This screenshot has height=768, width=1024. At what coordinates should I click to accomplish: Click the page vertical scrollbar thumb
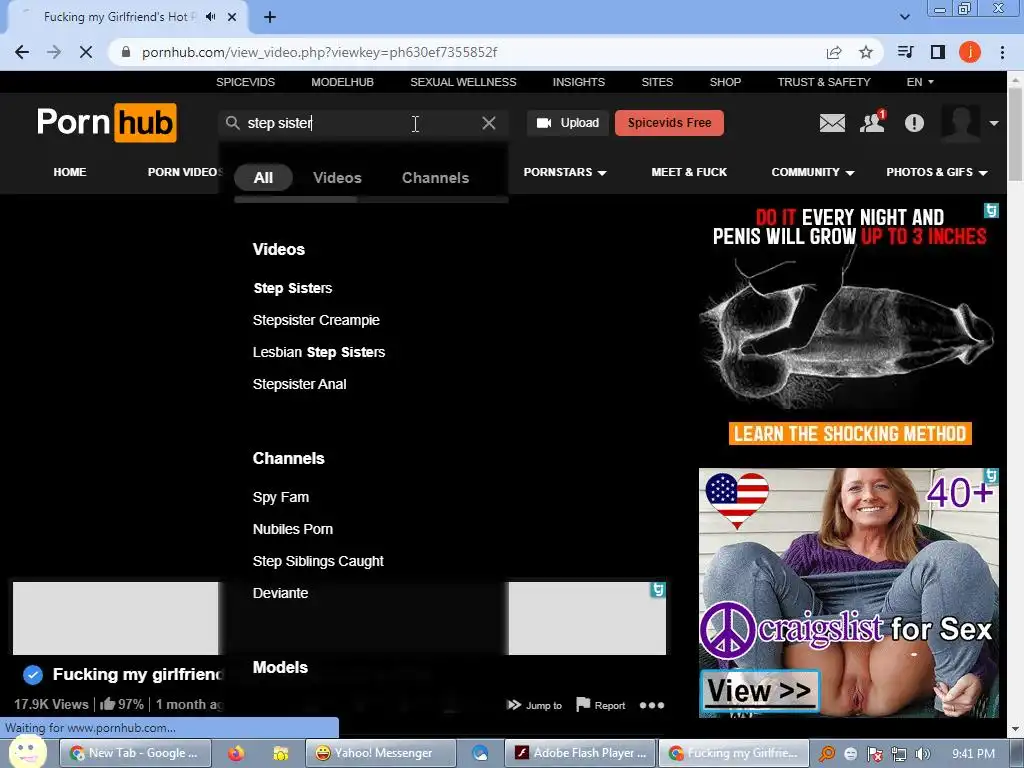[1016, 134]
